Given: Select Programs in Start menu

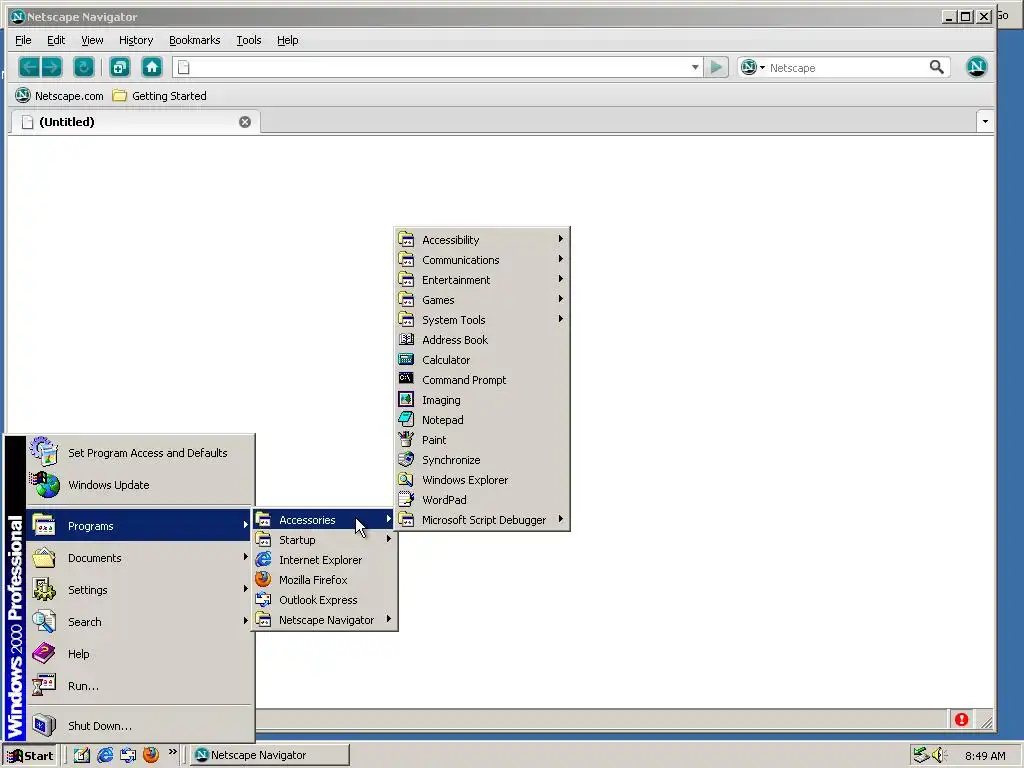Looking at the screenshot, I should coord(140,526).
